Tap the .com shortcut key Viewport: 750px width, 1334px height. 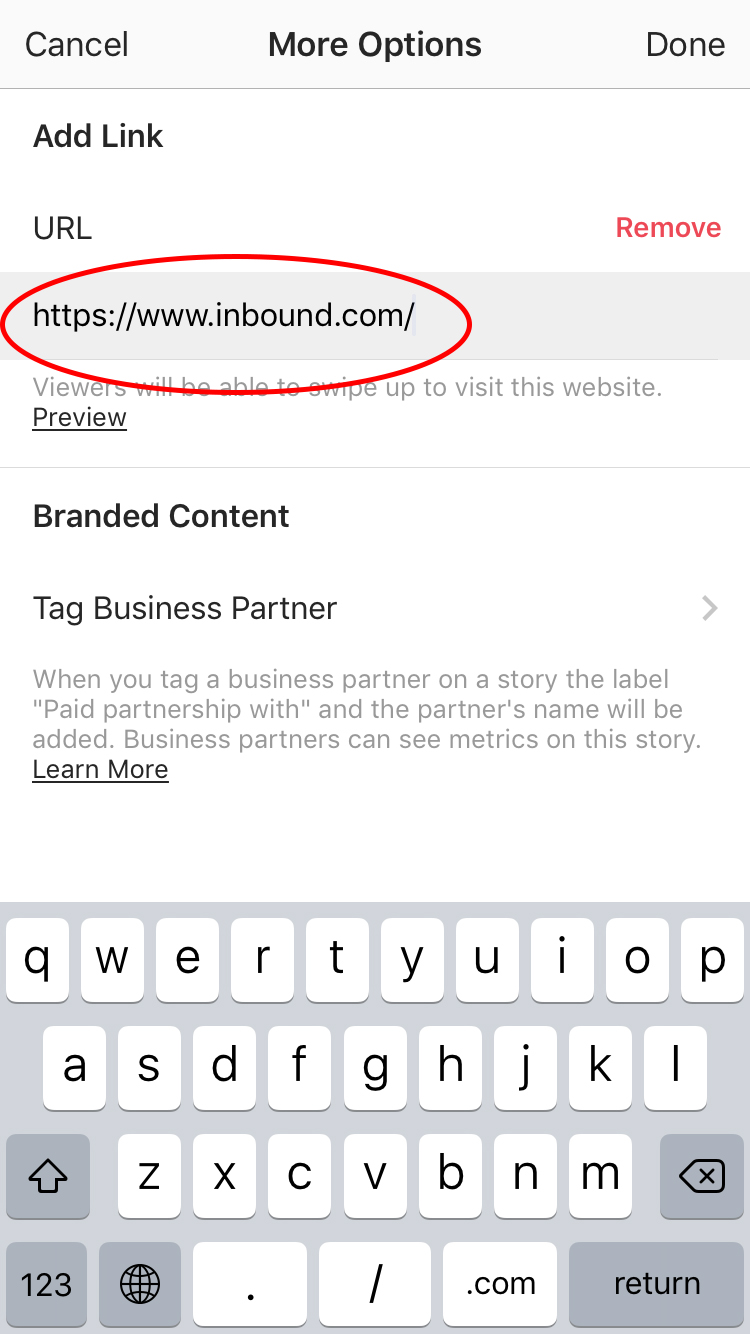500,1284
